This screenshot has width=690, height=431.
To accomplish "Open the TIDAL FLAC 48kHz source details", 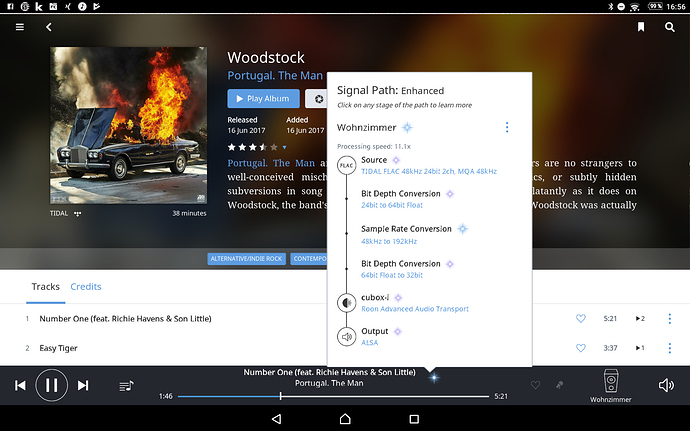I will 429,171.
